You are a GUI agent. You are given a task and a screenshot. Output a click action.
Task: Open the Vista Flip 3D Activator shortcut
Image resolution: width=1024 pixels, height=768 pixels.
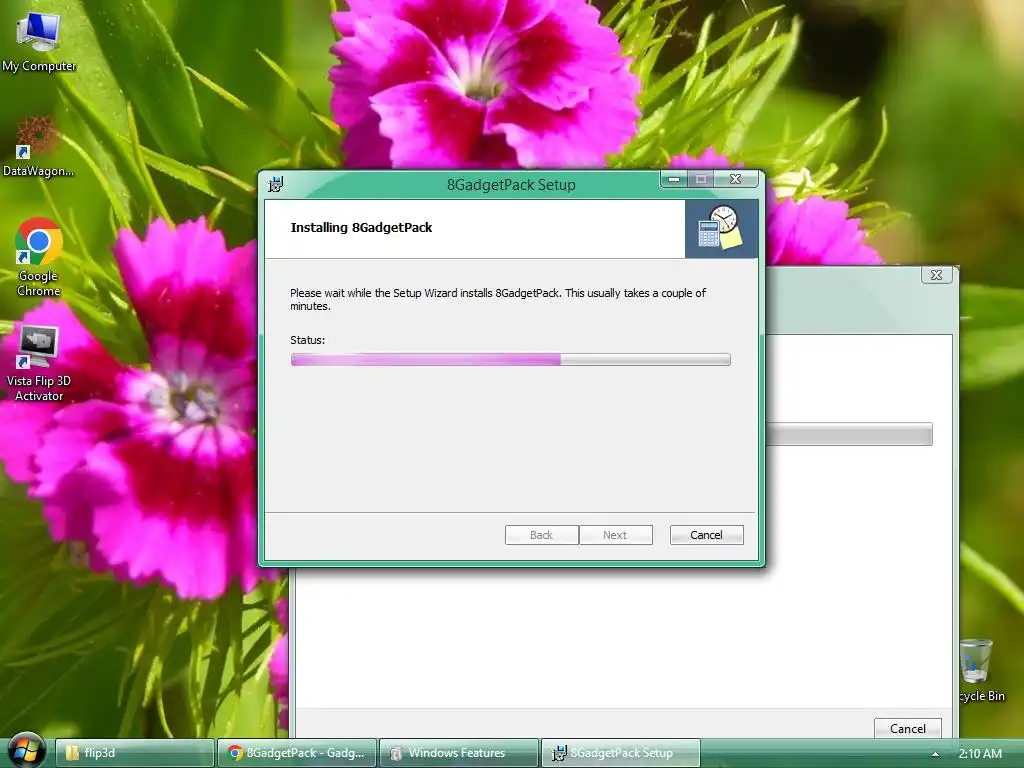[39, 364]
